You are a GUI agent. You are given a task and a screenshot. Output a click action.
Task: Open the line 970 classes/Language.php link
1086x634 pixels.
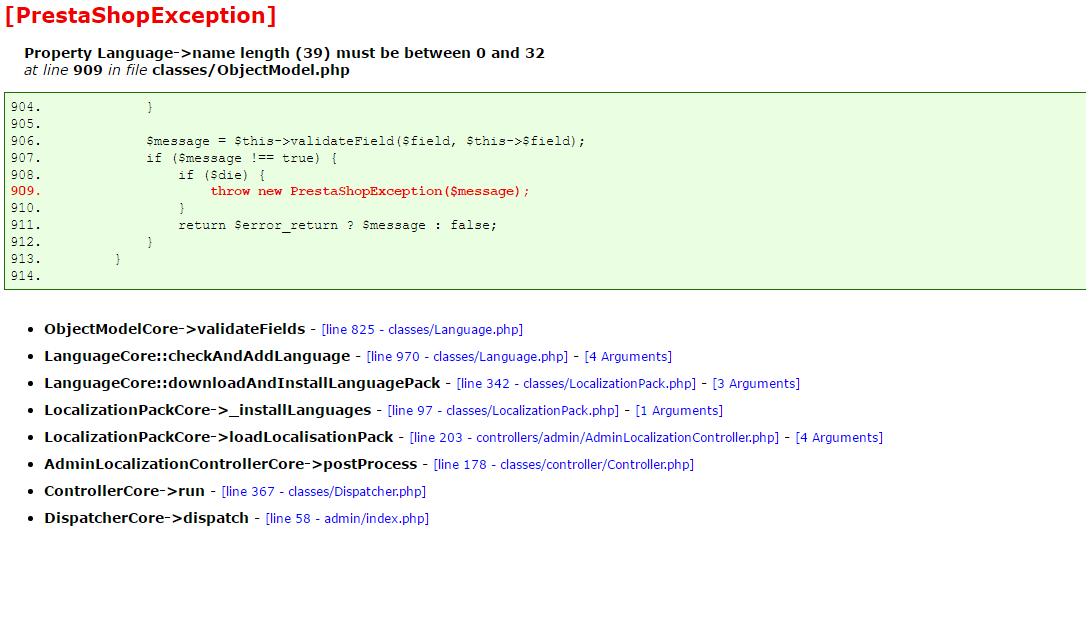[x=467, y=357]
